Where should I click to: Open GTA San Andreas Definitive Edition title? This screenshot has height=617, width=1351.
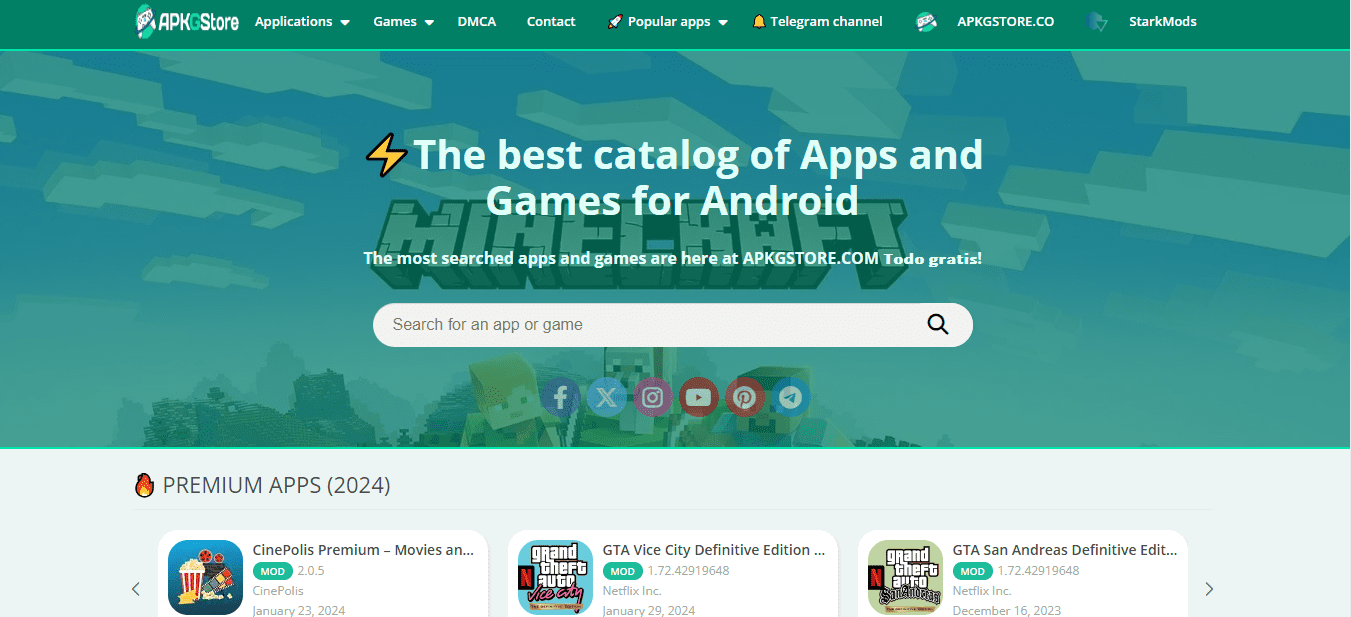click(x=1065, y=550)
